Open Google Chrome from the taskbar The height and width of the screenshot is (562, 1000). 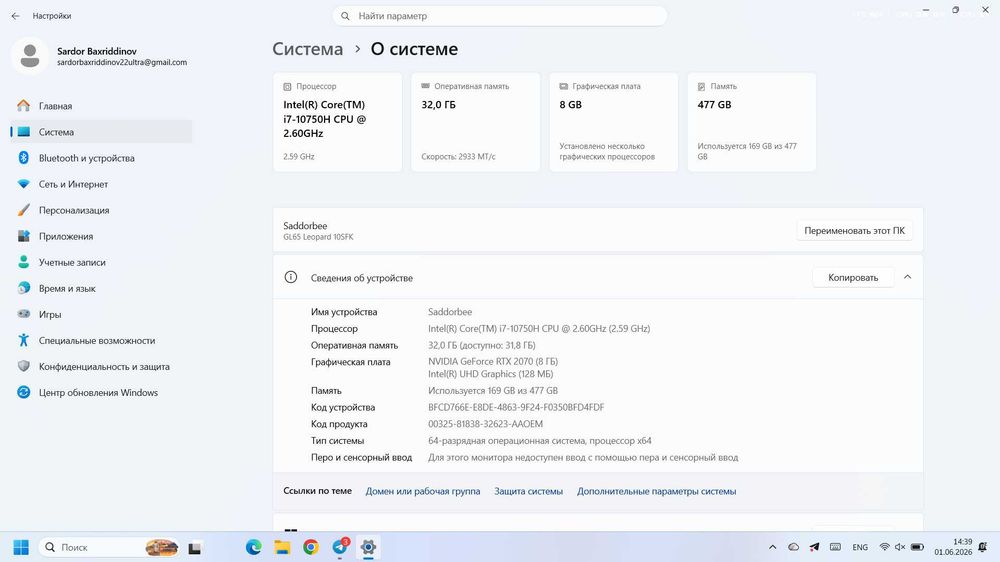311,547
